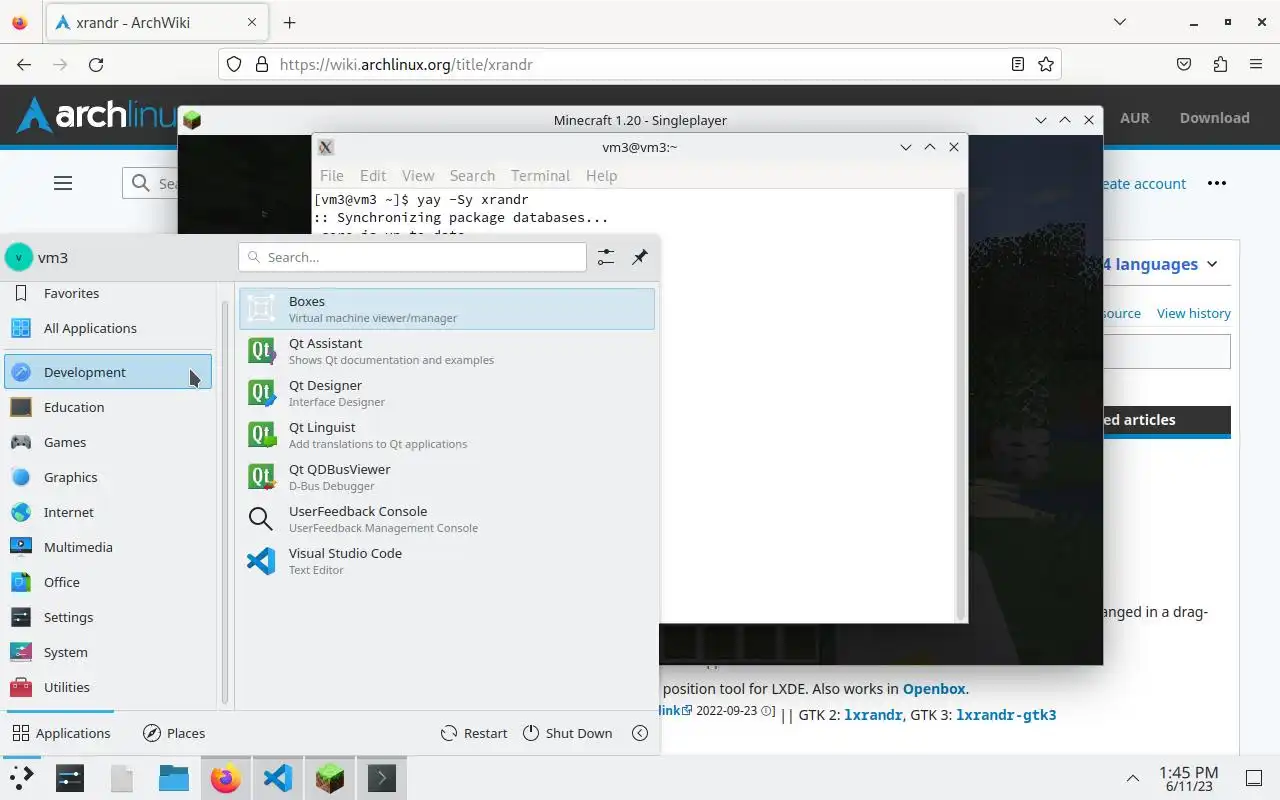
Task: Click the vm3 user avatar
Action: 19,257
